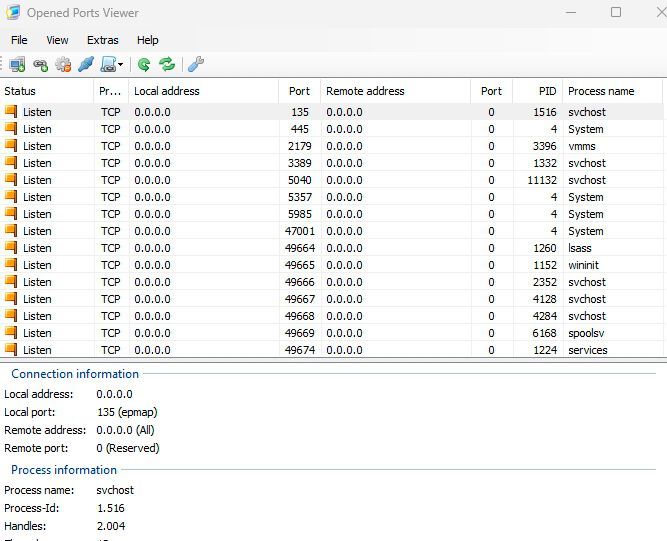The image size is (667, 541).
Task: Click the chain link toolbar icon
Action: (x=40, y=65)
